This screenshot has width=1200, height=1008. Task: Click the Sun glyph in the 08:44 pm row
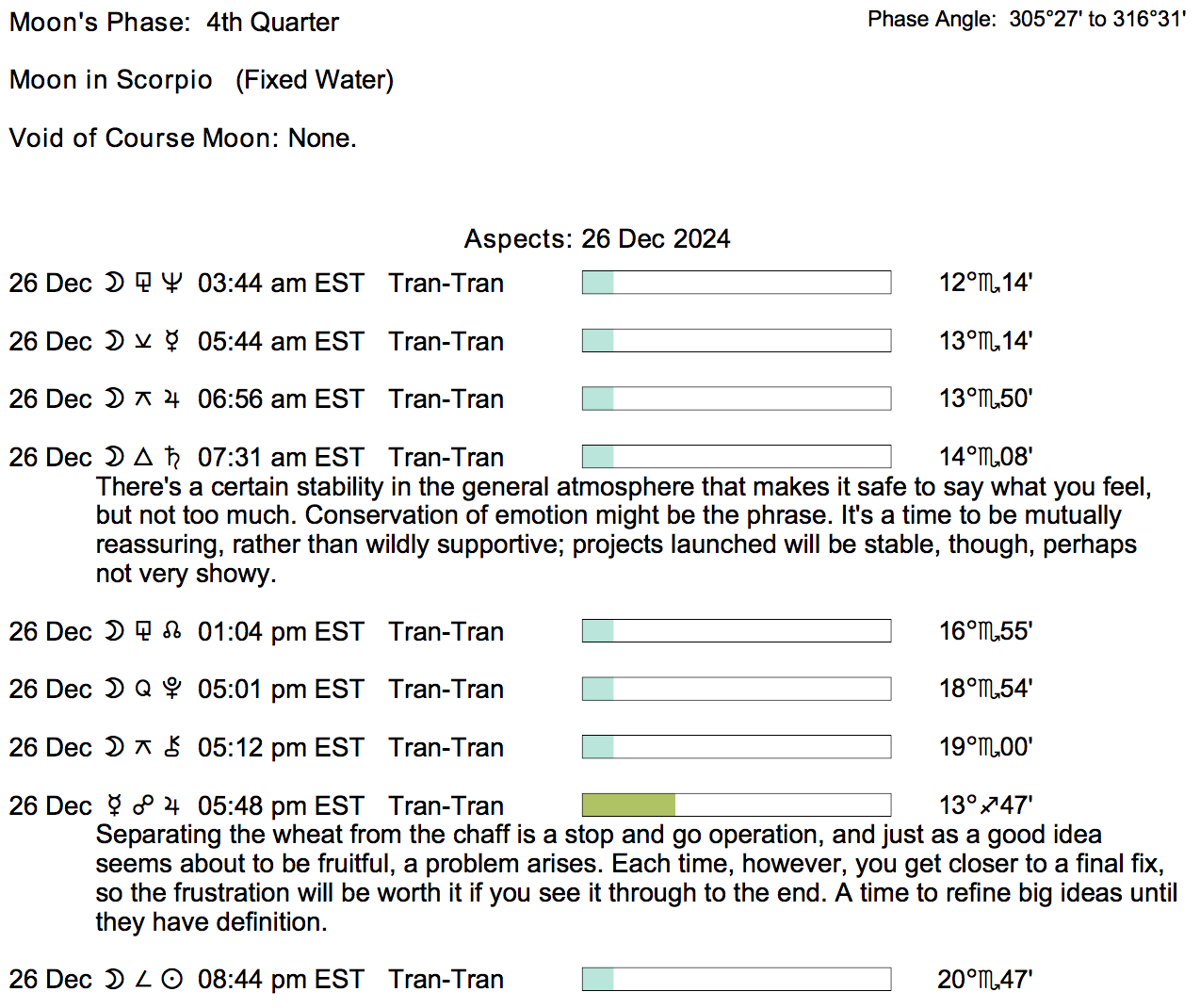[x=171, y=980]
